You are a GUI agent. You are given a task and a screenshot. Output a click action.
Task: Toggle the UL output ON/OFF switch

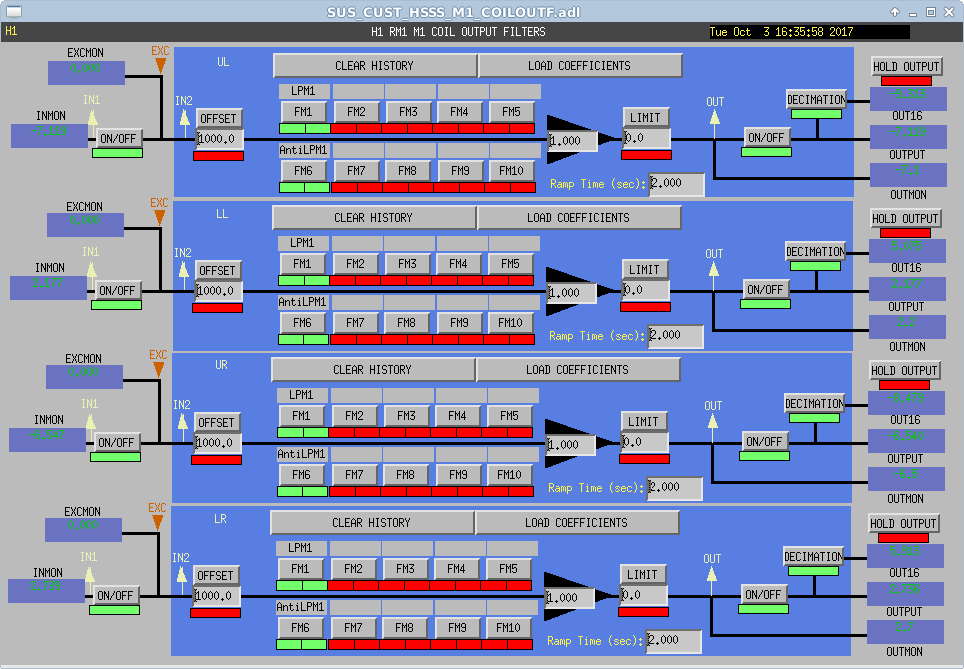point(766,138)
